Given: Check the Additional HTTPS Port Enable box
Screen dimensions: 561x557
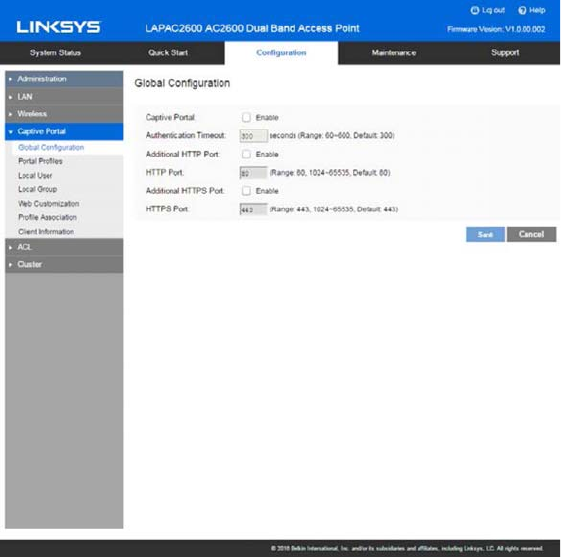Looking at the screenshot, I should [246, 191].
